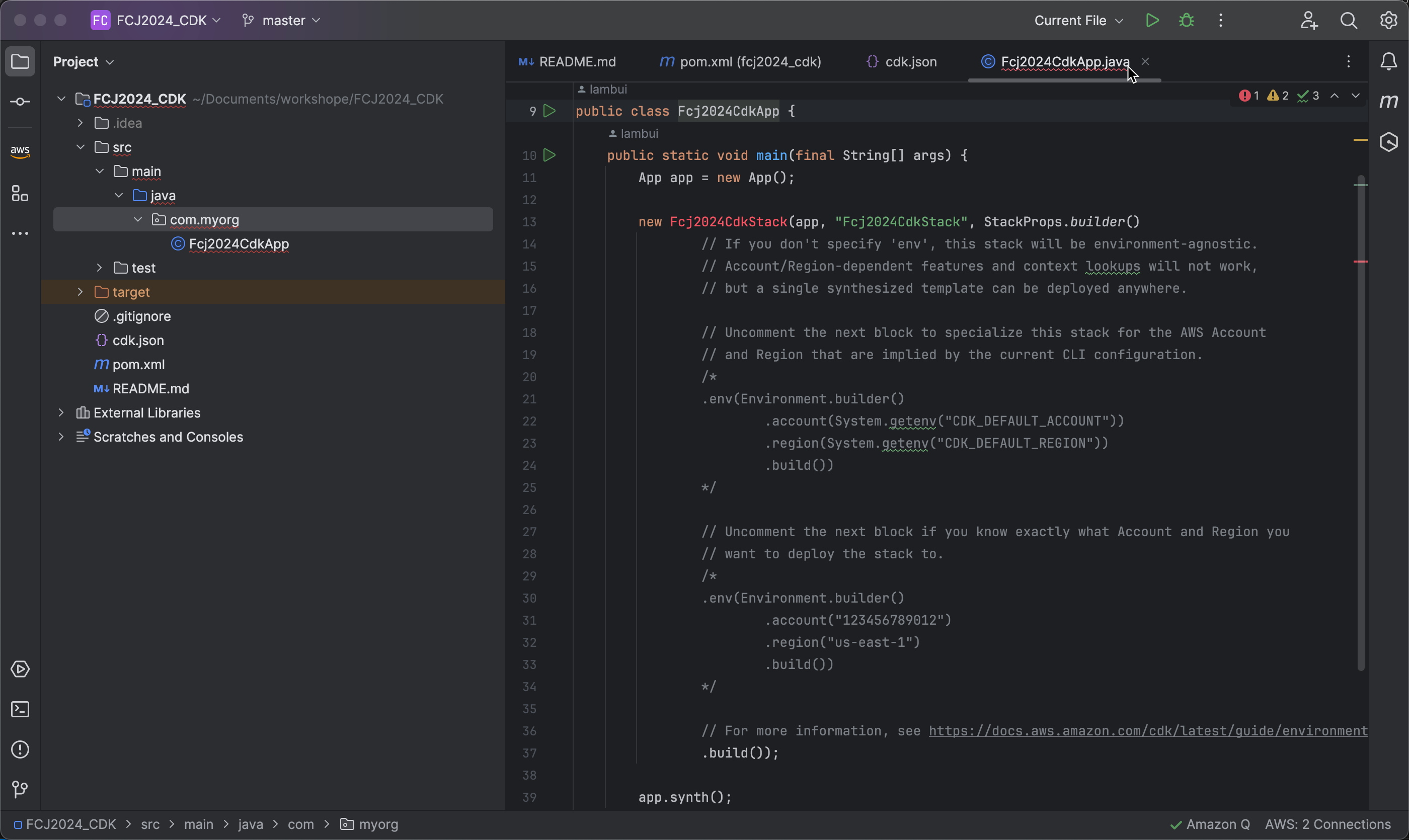This screenshot has width=1409, height=840.
Task: Expand the target folder
Action: click(x=80, y=292)
